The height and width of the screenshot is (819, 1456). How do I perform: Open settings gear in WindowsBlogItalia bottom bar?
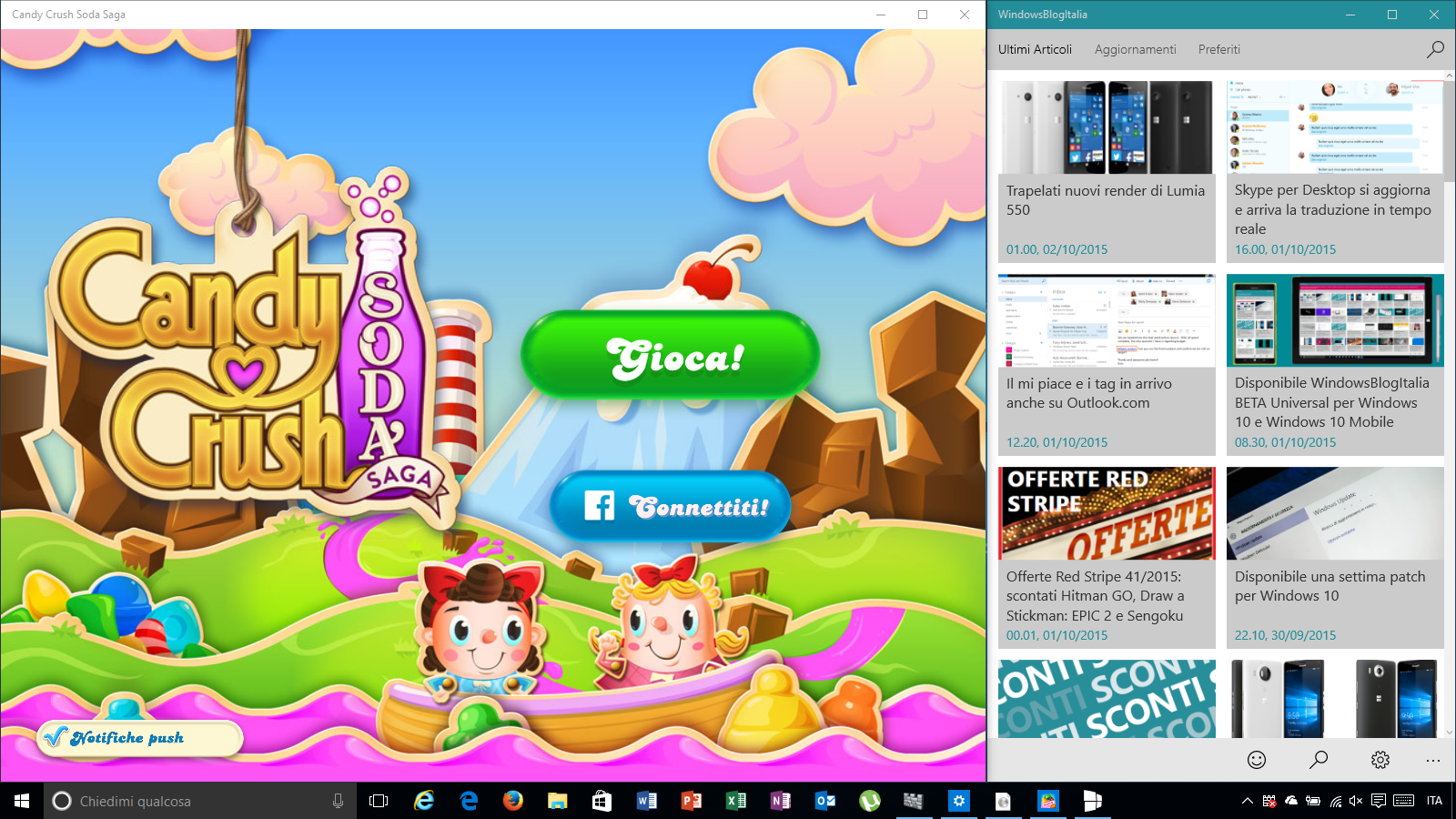click(x=1380, y=760)
